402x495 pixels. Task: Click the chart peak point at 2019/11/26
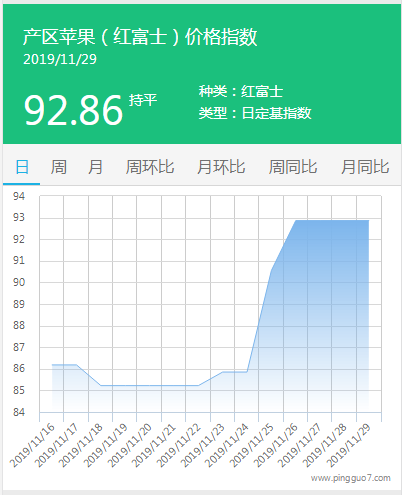coord(296,220)
